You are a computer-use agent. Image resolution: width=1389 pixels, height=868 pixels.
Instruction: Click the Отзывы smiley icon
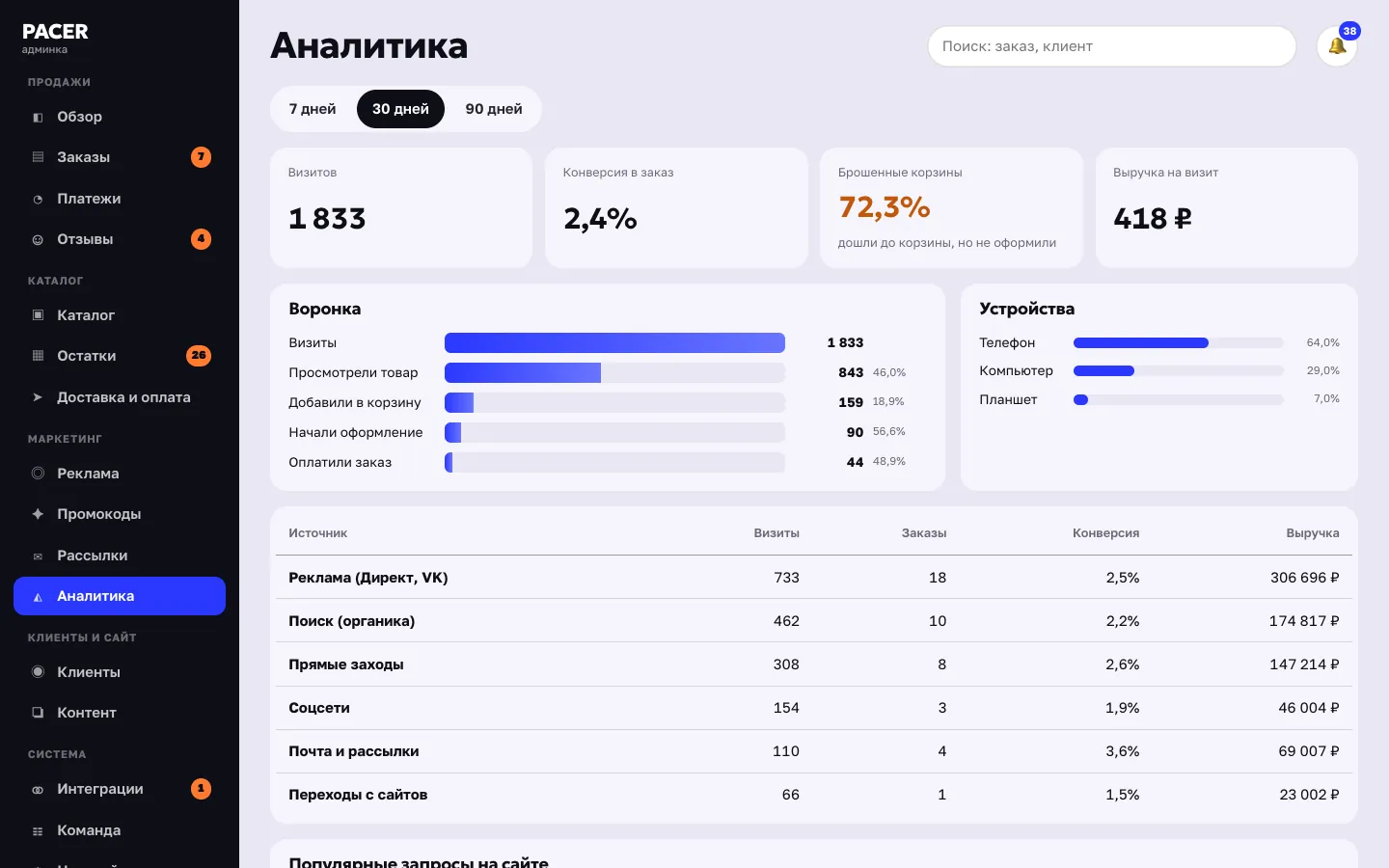38,239
